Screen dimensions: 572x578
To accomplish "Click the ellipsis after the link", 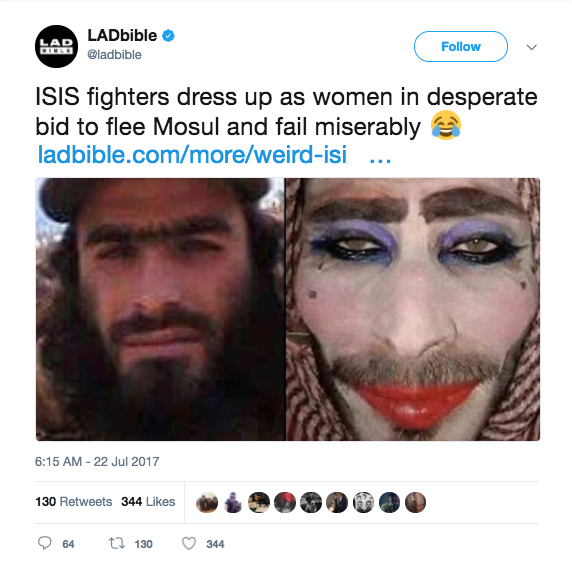I will tap(380, 161).
